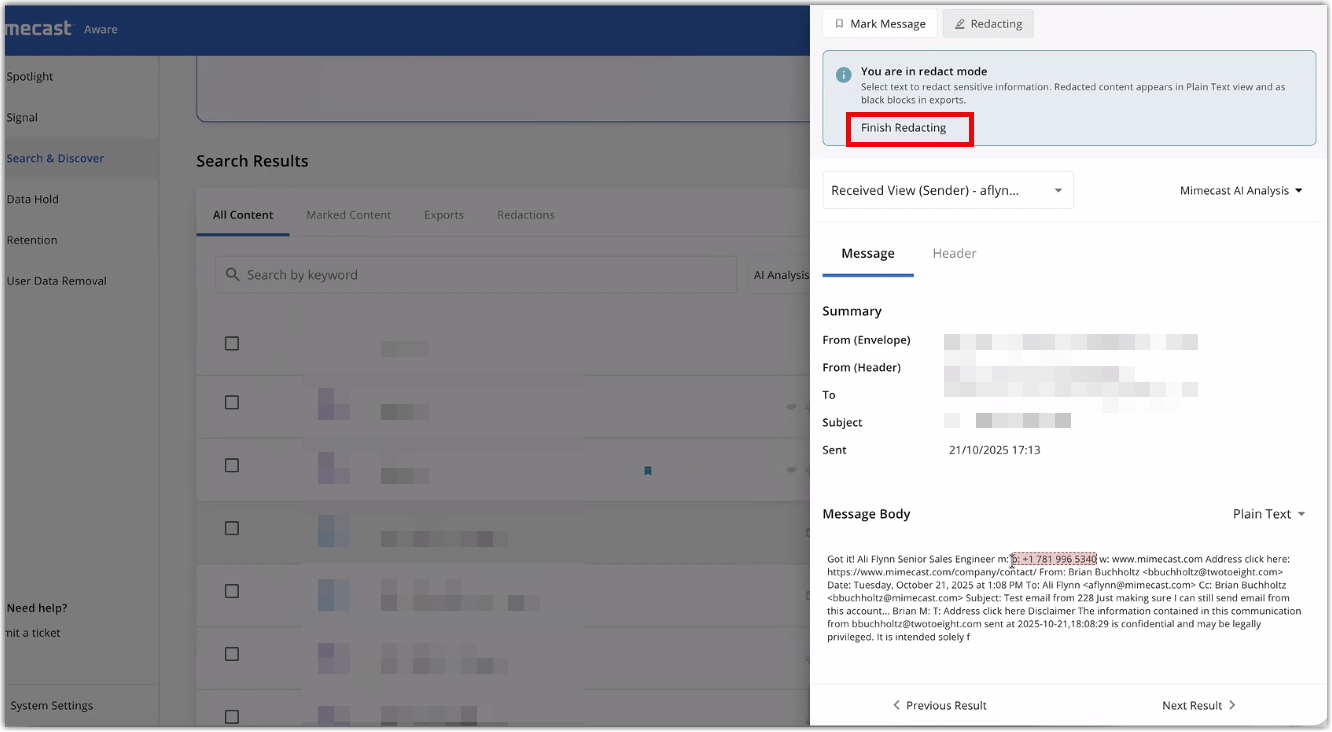Viewport: 1332px width, 732px height.
Task: Open Retention in the sidebar
Action: [32, 241]
